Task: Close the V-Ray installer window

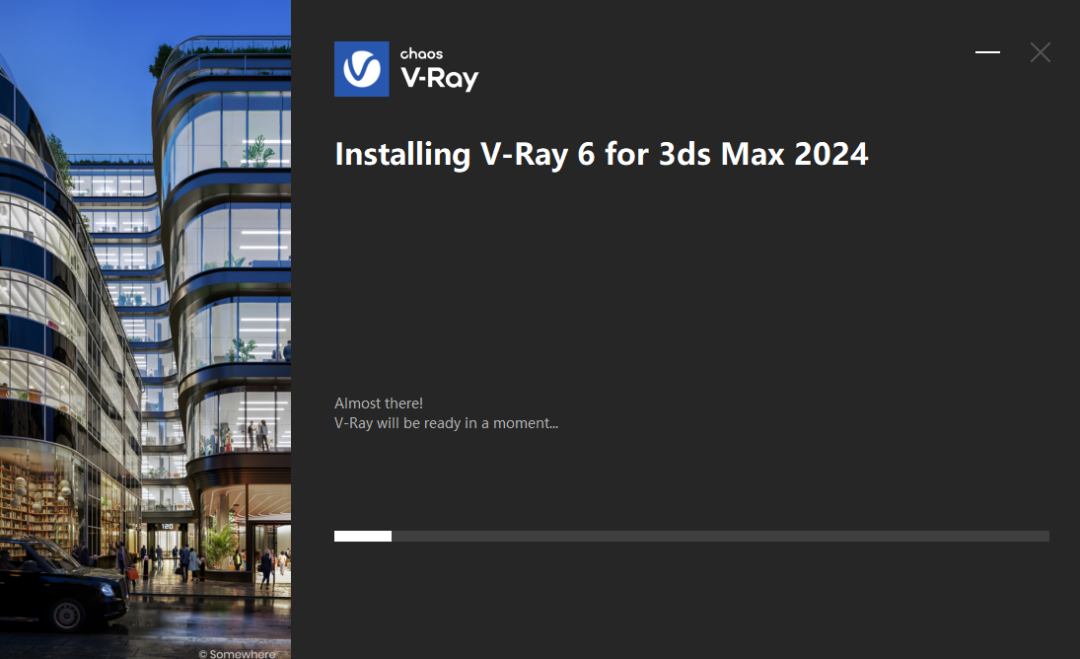Action: [x=1040, y=52]
